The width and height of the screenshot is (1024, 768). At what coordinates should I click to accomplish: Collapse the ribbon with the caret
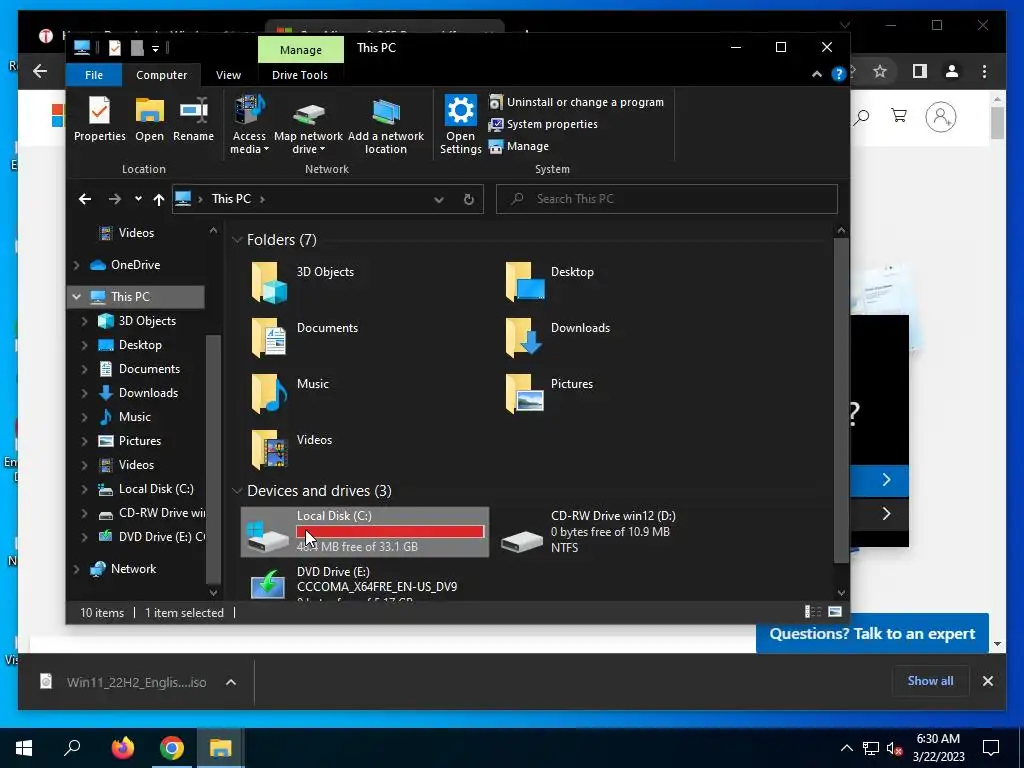816,74
